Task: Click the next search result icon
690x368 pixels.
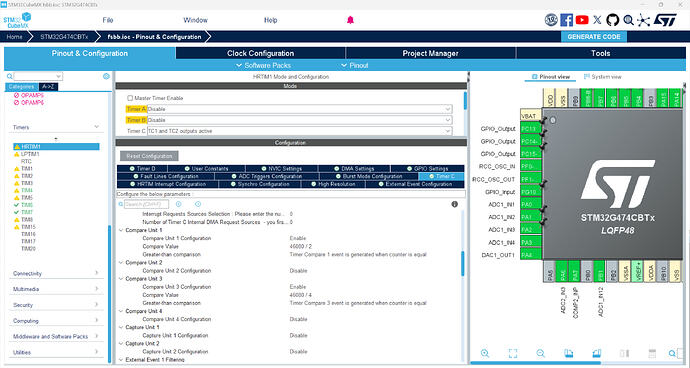Action: (198, 204)
